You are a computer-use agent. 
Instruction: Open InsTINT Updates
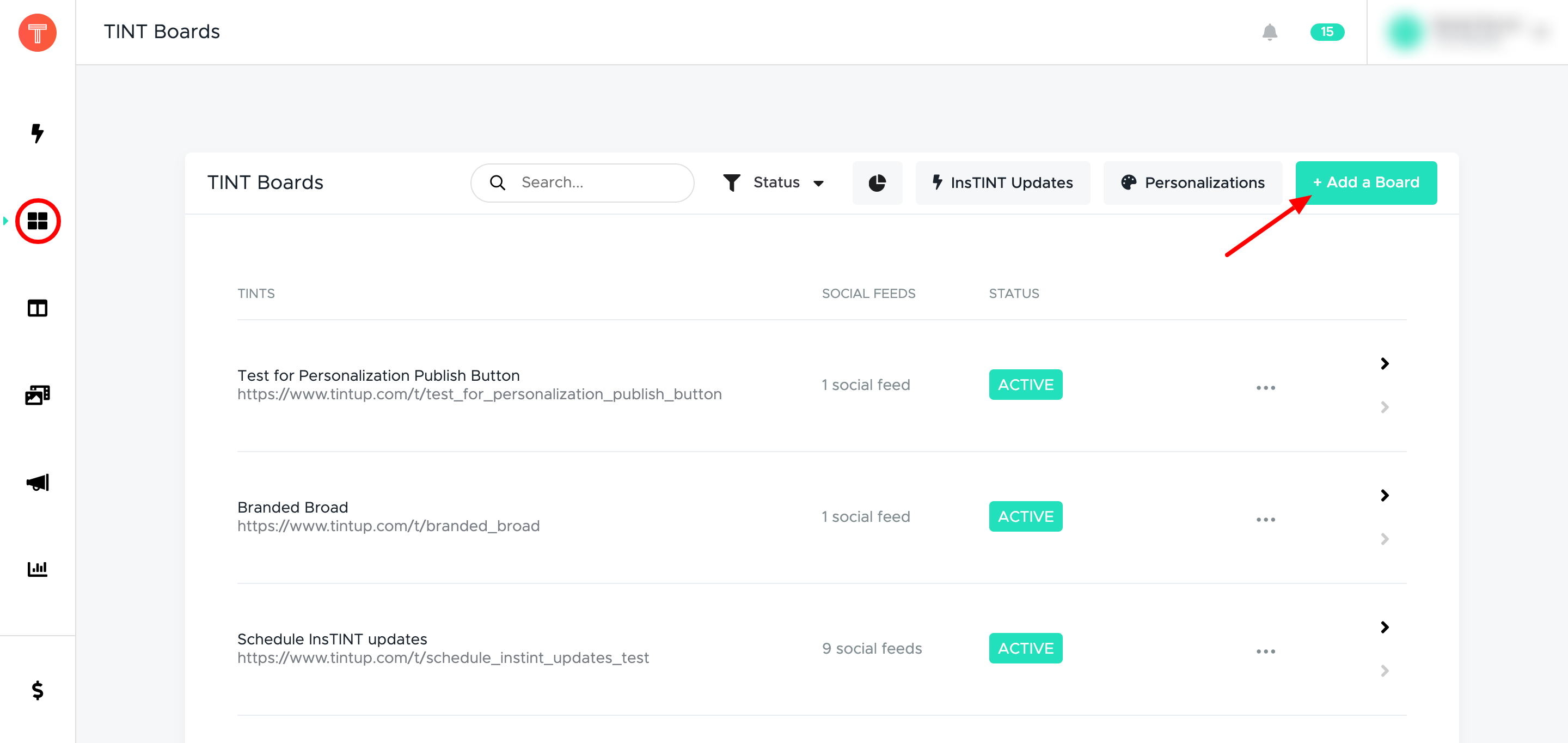(1002, 182)
